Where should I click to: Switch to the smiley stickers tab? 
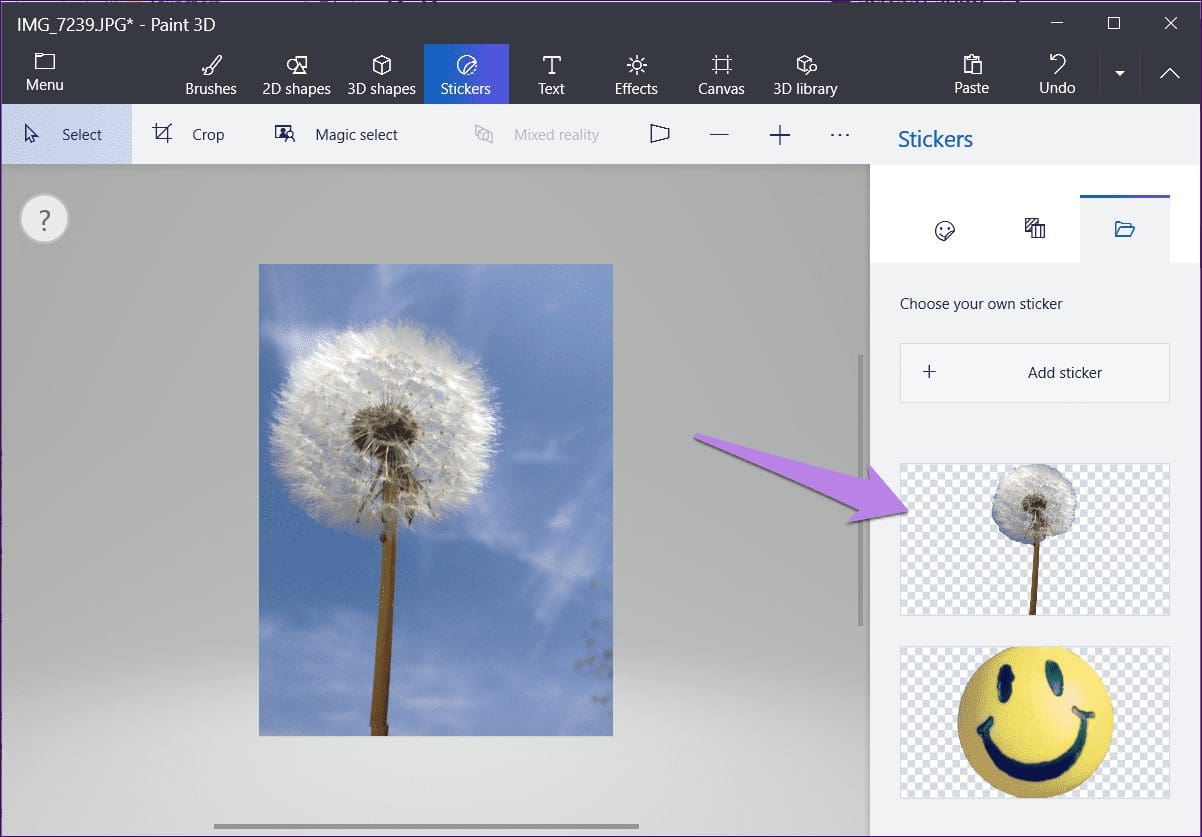(945, 230)
